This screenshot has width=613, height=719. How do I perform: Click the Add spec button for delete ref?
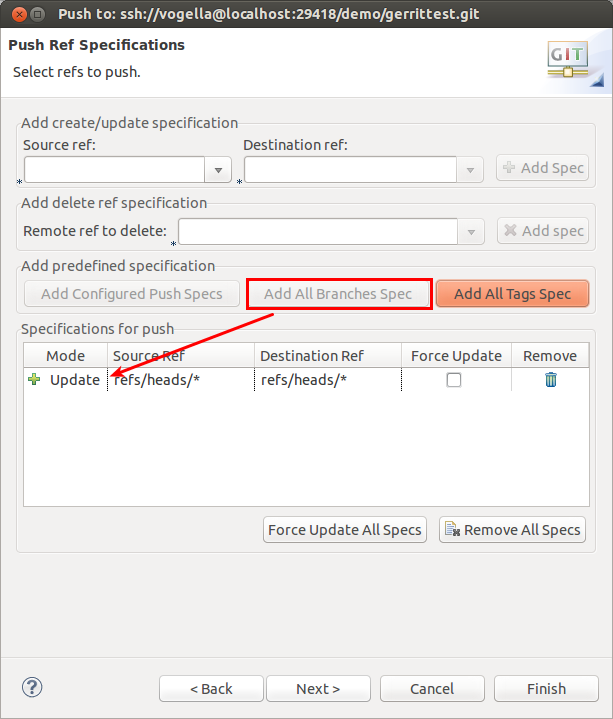(x=543, y=231)
